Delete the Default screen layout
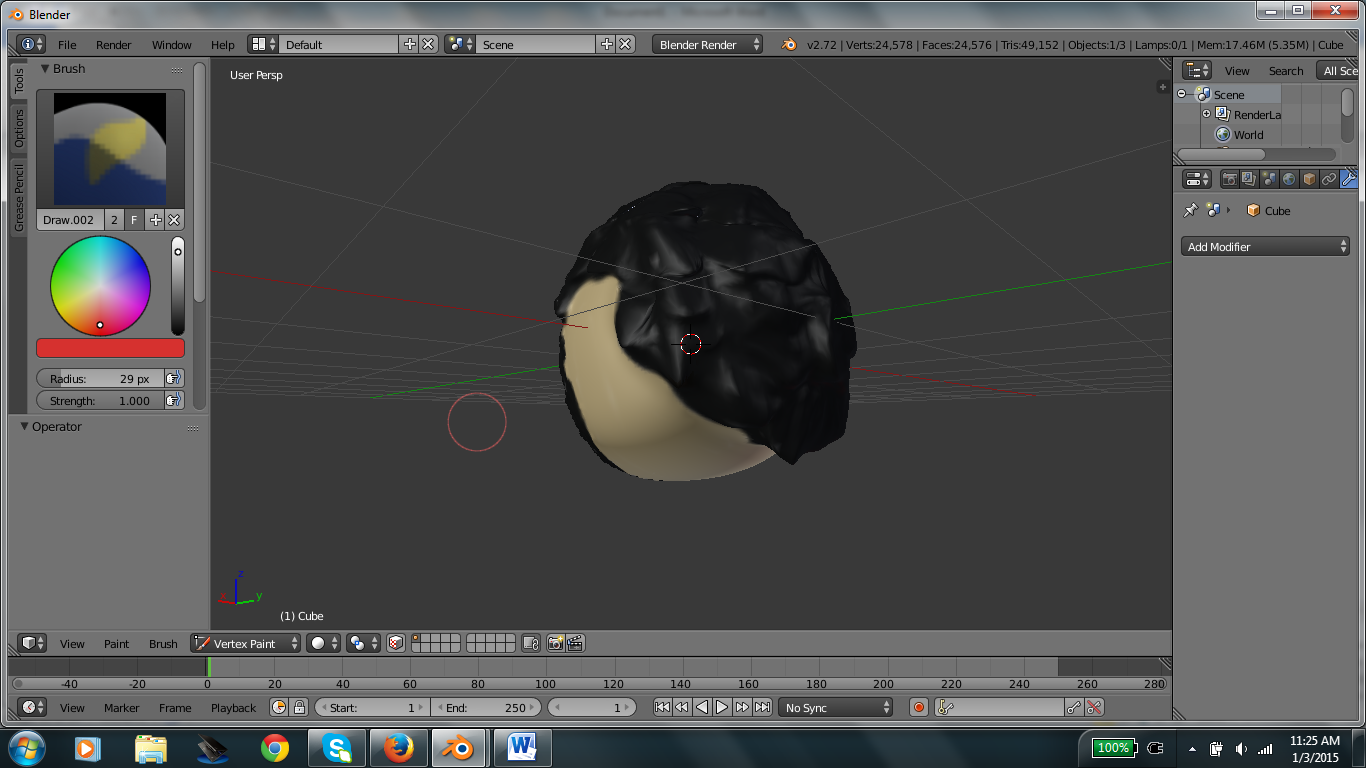 [x=428, y=44]
